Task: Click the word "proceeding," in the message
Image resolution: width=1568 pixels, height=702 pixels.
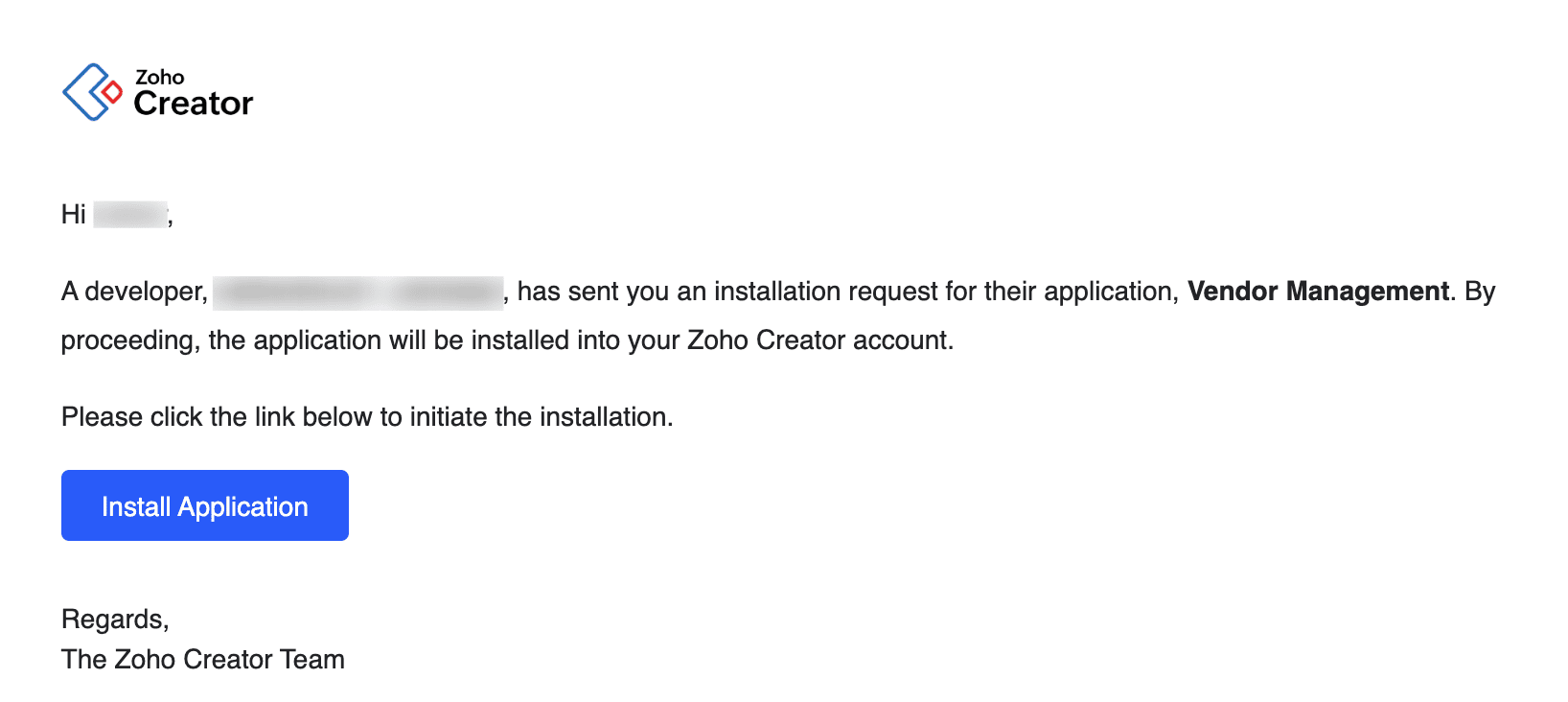Action: click(x=130, y=340)
